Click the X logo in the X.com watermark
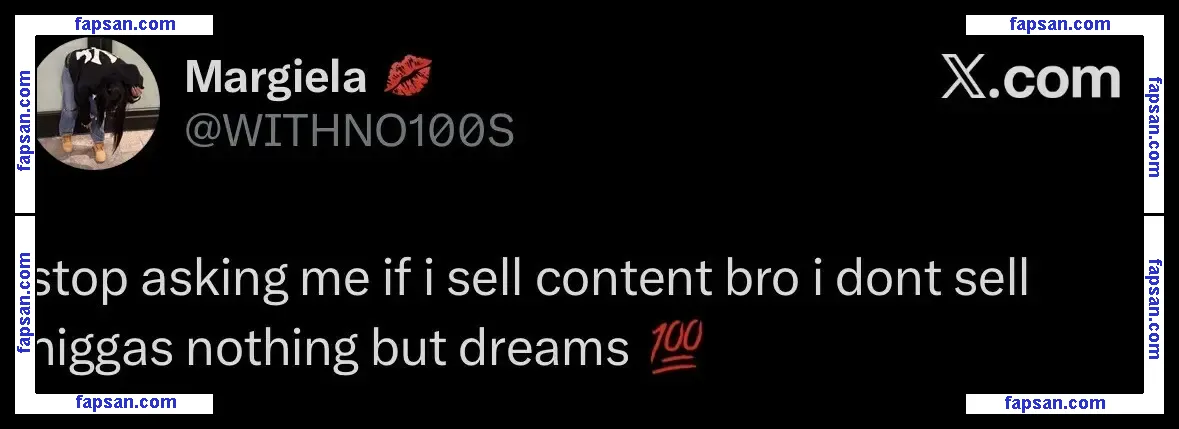This screenshot has width=1179, height=429. [963, 79]
